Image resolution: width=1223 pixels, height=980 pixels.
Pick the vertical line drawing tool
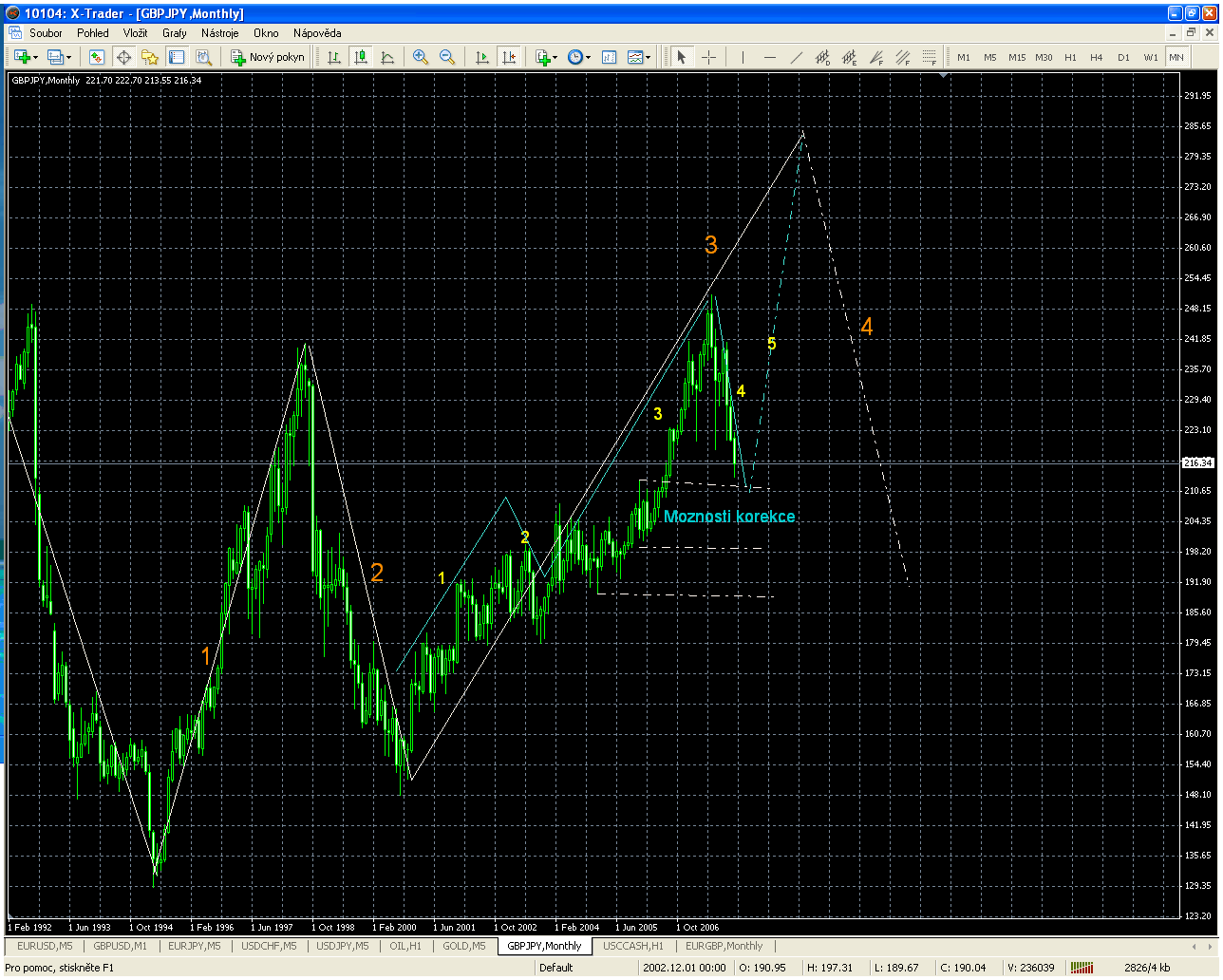(743, 57)
